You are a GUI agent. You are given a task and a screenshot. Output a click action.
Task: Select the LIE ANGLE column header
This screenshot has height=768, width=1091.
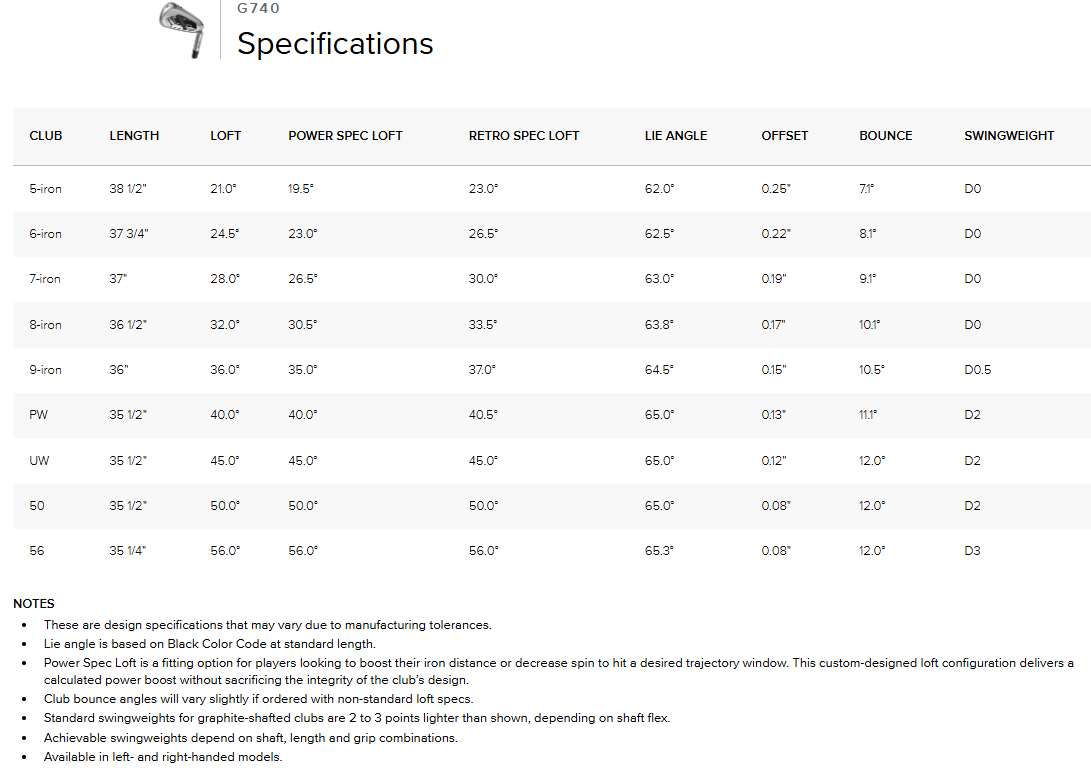click(676, 136)
